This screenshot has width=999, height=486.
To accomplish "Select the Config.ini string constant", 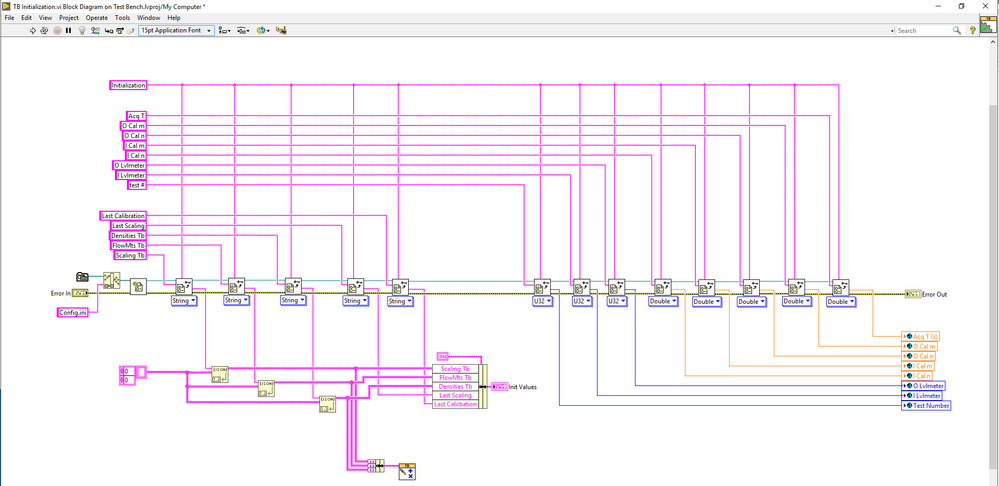I will click(73, 312).
